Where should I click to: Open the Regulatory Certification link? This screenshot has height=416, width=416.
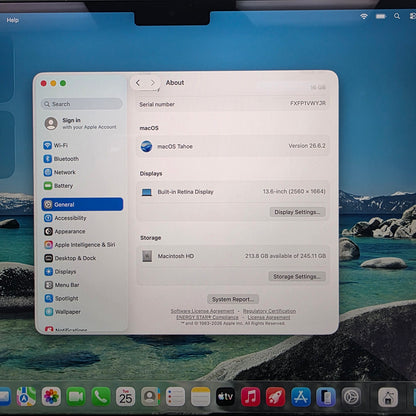coord(269,311)
